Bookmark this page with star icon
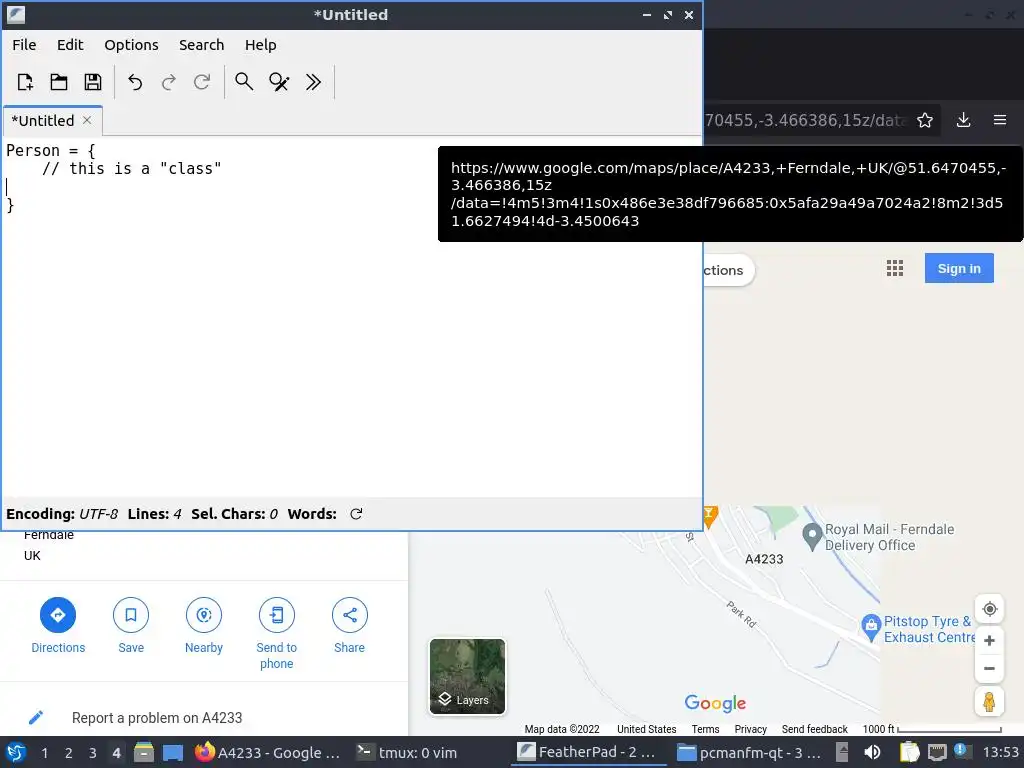 tap(925, 120)
